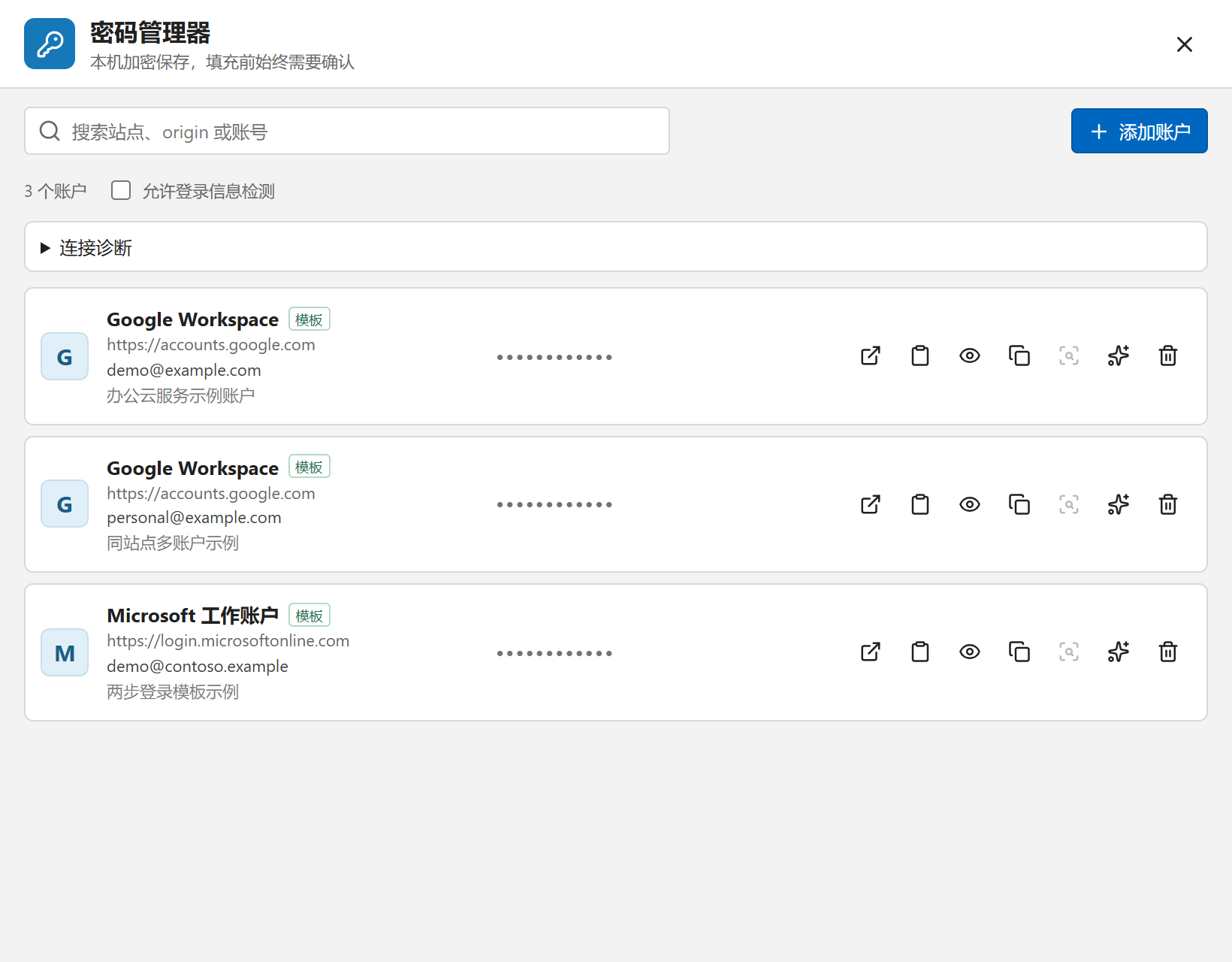Click personal@example.com username
Image resolution: width=1232 pixels, height=962 pixels.
pos(194,518)
